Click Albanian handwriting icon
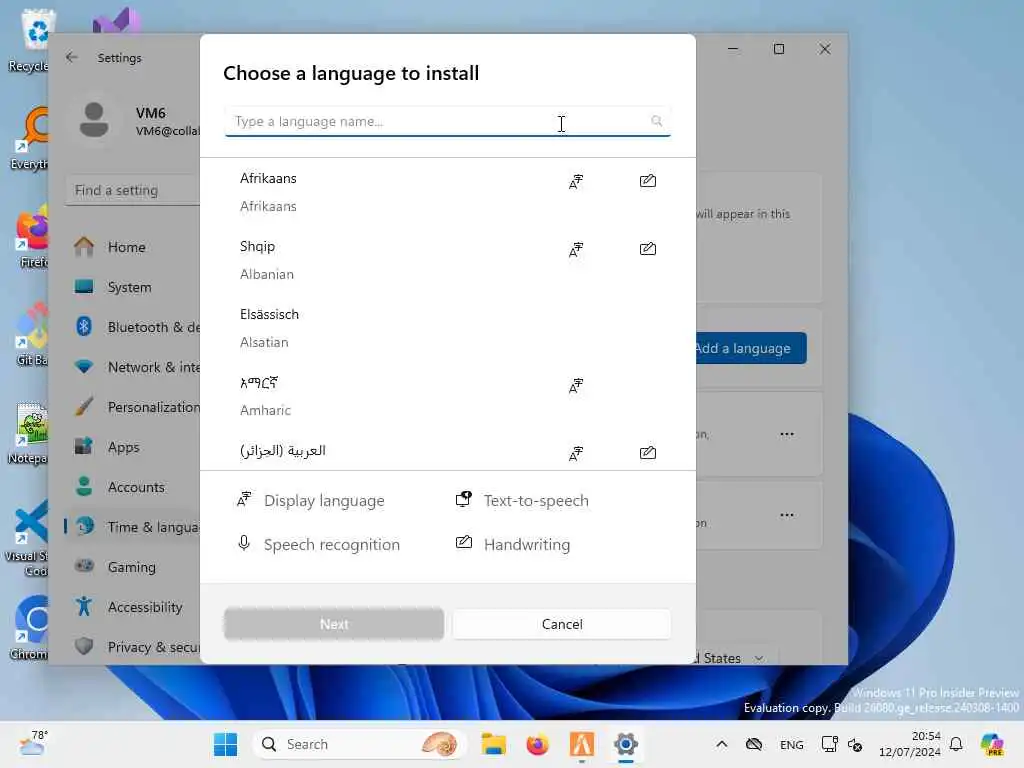This screenshot has width=1024, height=768. (648, 249)
